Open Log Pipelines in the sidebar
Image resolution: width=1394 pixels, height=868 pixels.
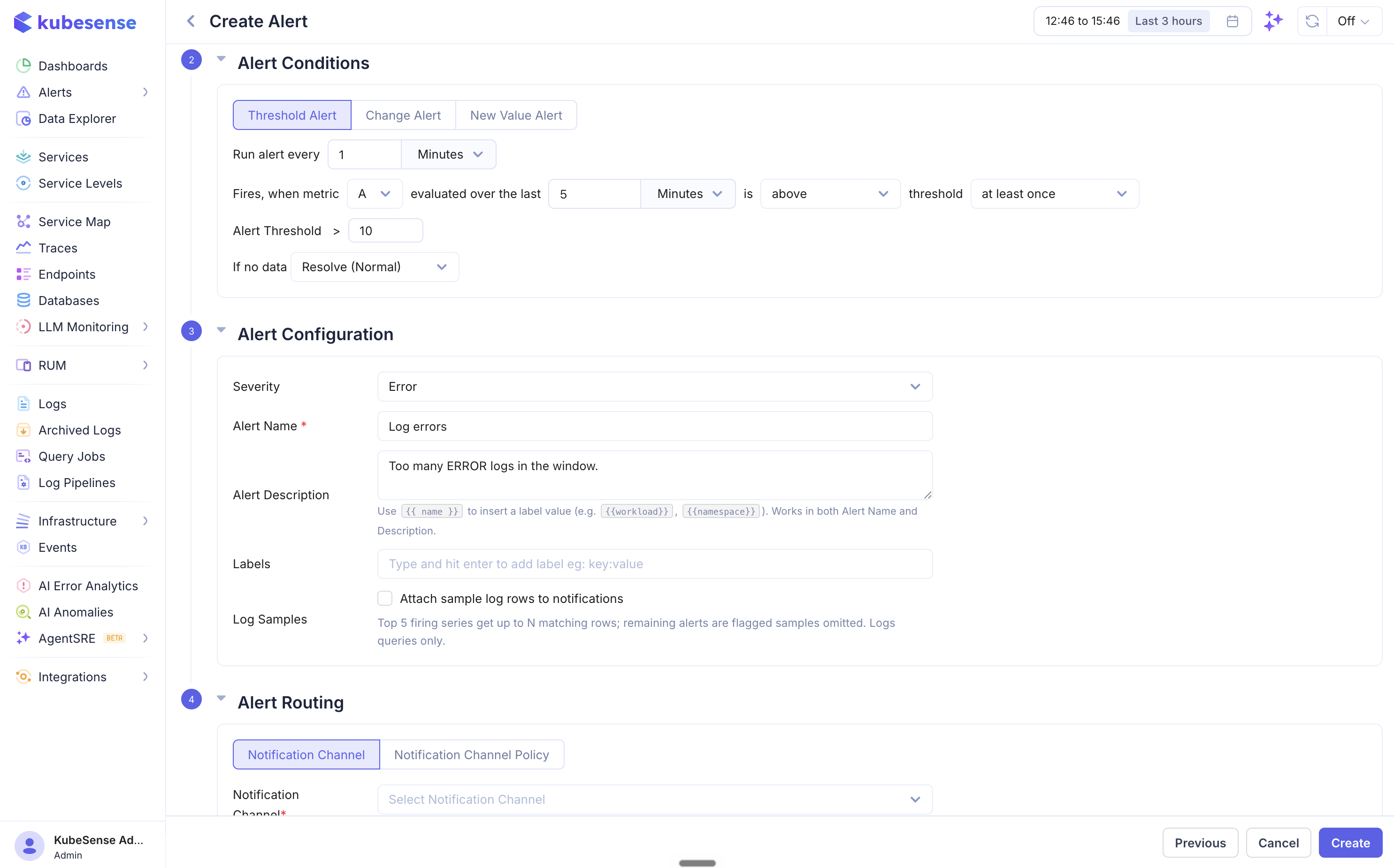(x=77, y=483)
